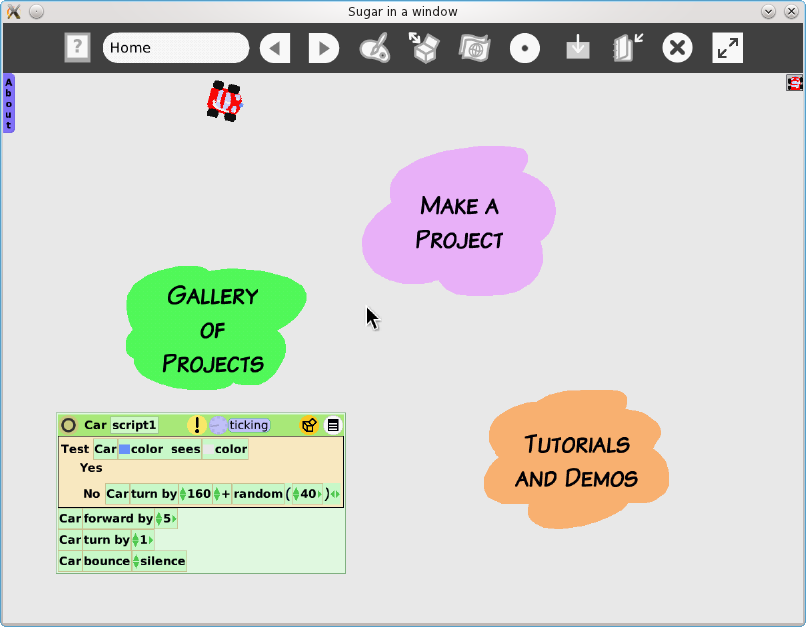The image size is (806, 627).
Task: Click the language globe flag icon
Action: click(474, 48)
